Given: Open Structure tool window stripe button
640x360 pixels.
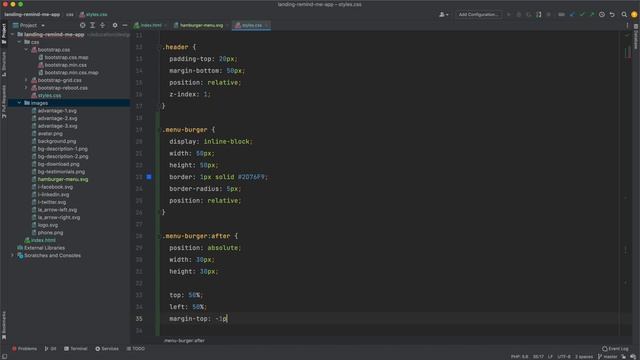Looking at the screenshot, I should (x=4, y=64).
